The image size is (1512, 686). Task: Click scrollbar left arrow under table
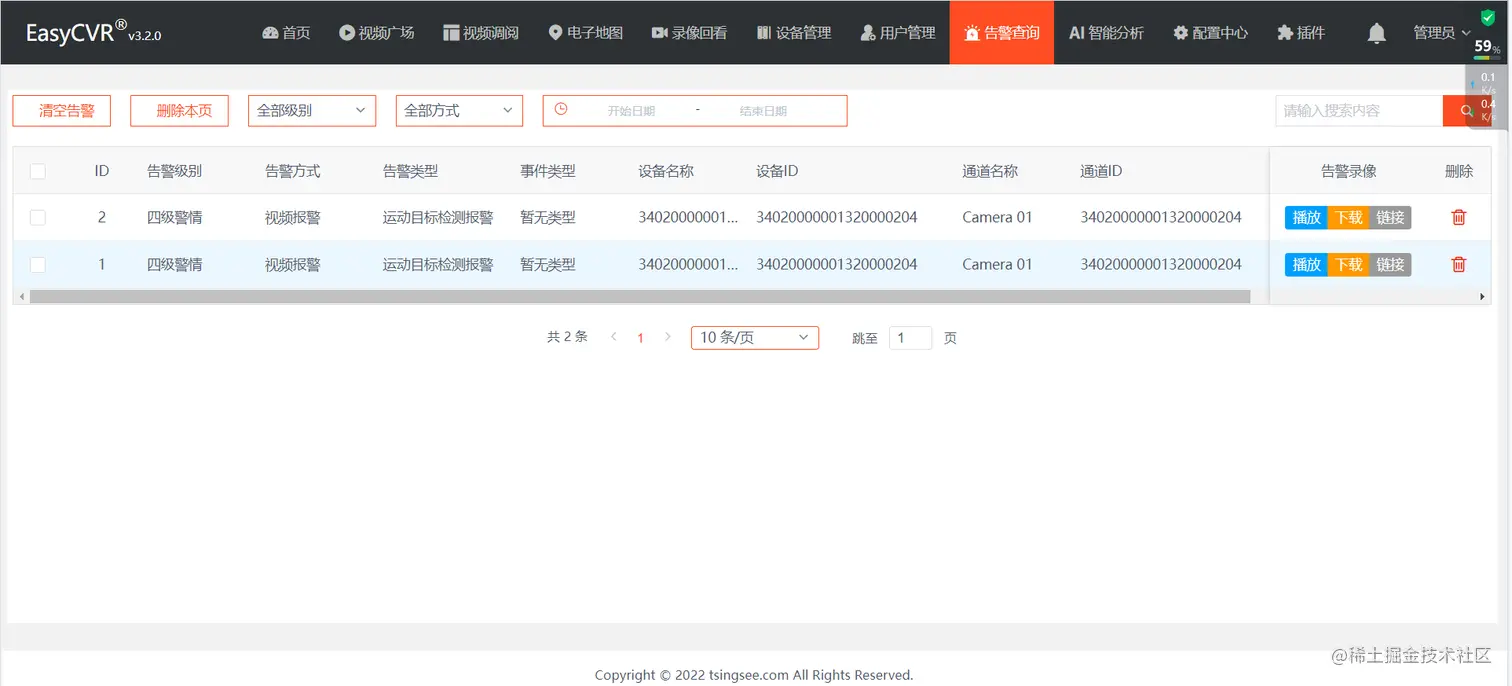(20, 297)
